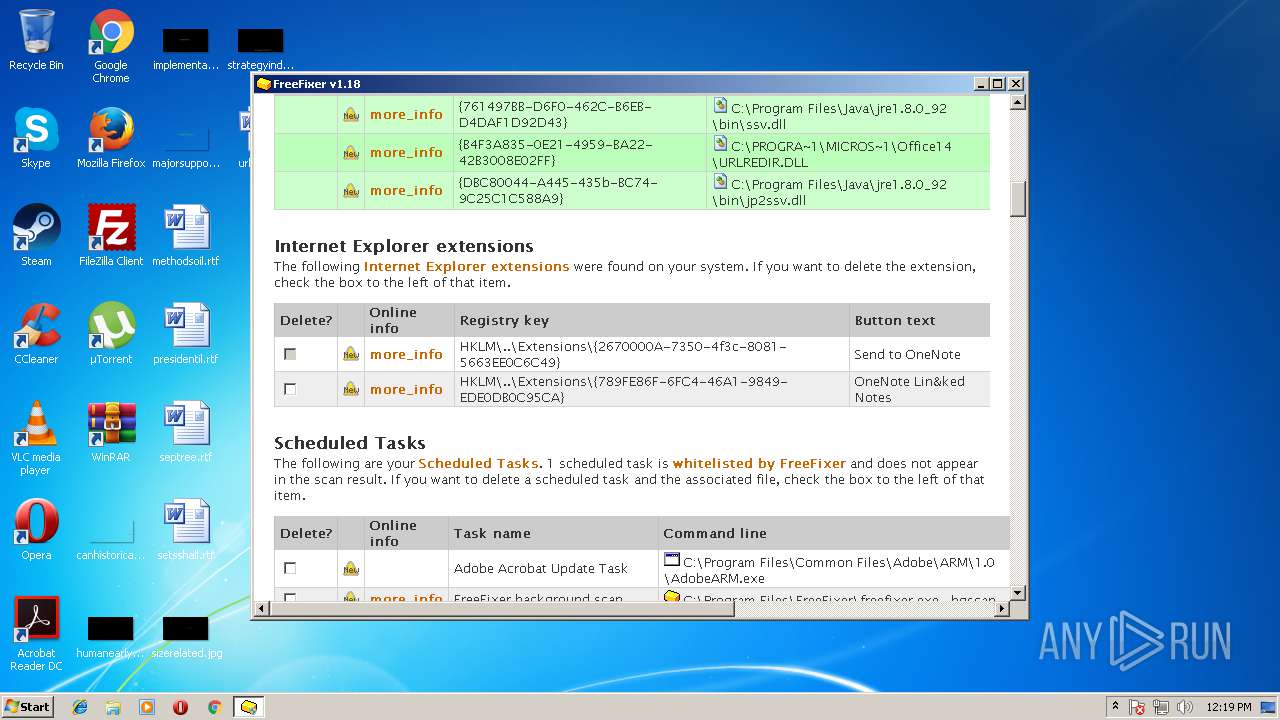Open Internet Explorer from the taskbar
1280x720 pixels.
(80, 707)
